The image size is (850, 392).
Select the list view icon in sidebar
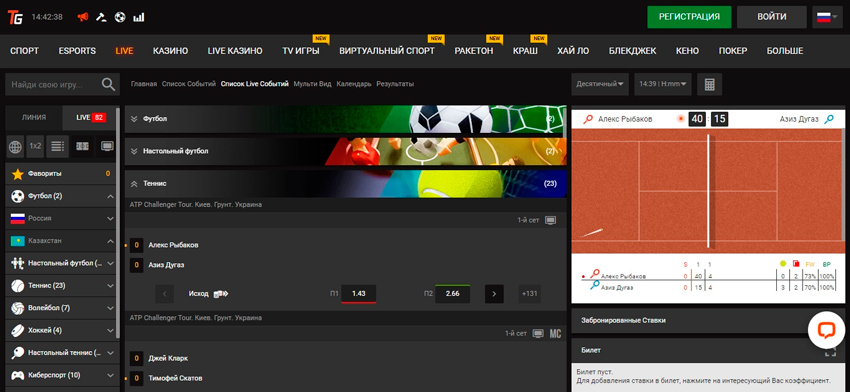click(x=57, y=146)
